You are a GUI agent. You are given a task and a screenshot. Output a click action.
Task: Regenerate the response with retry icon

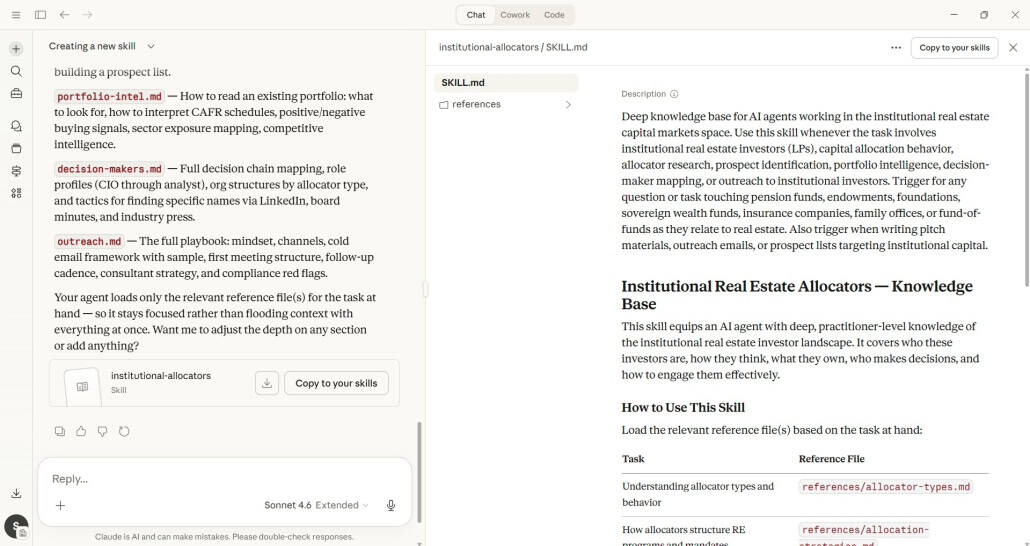124,432
